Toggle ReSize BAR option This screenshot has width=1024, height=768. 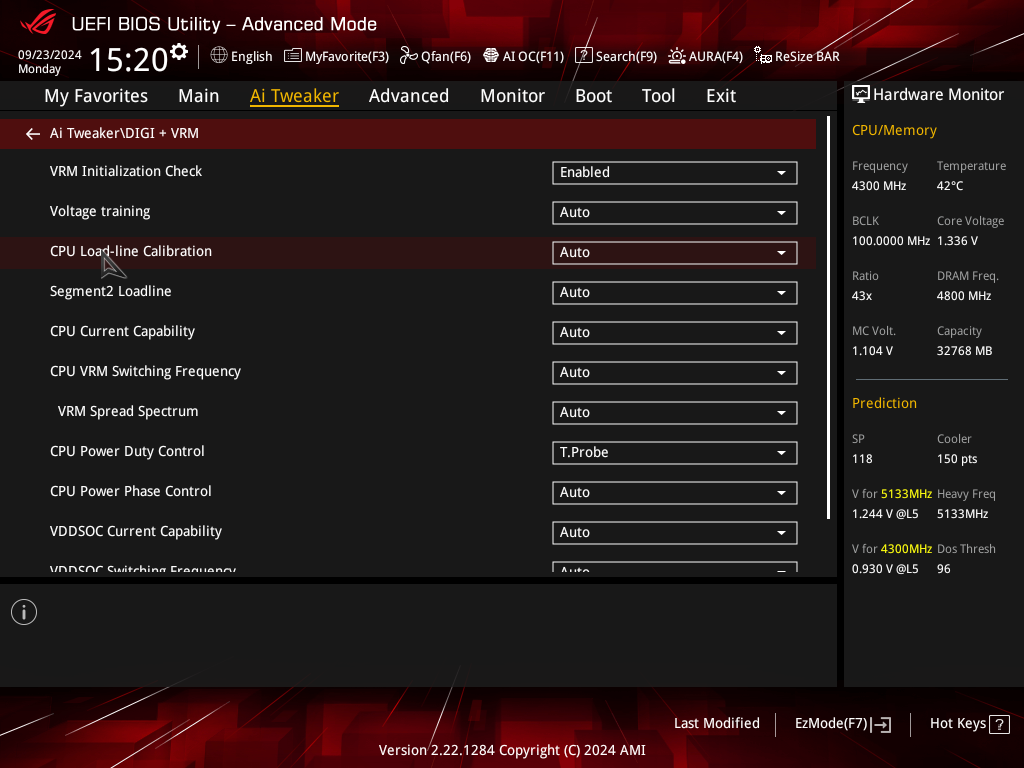pos(797,56)
